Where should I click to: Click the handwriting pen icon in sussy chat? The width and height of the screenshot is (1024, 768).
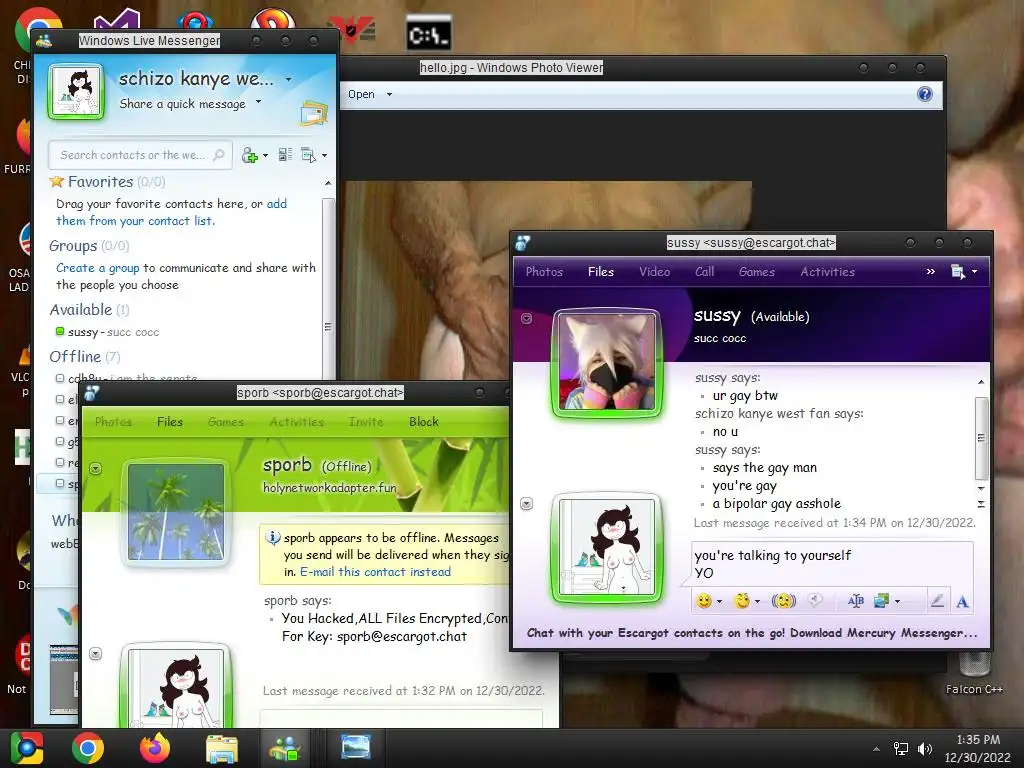[937, 601]
